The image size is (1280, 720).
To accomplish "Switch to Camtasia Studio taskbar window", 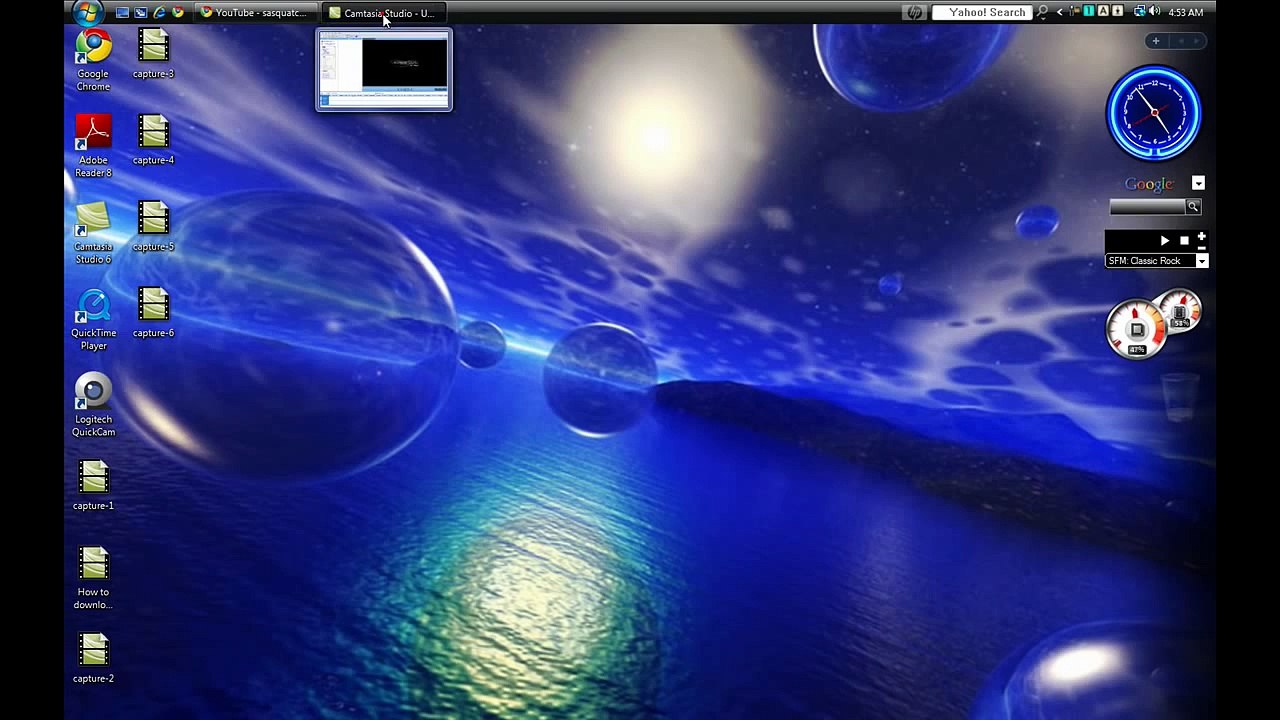I will [x=382, y=13].
